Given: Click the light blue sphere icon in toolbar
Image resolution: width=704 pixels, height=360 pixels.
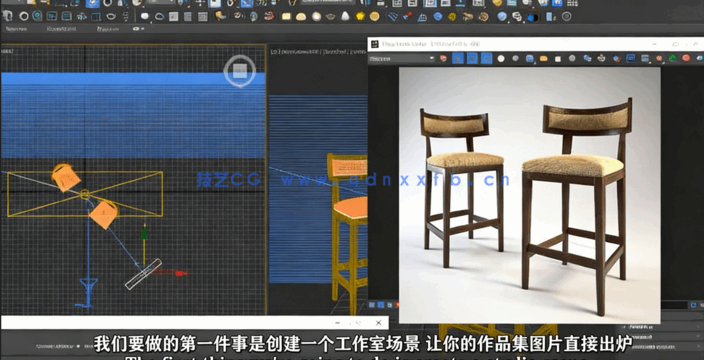Looking at the screenshot, I should [502, 17].
